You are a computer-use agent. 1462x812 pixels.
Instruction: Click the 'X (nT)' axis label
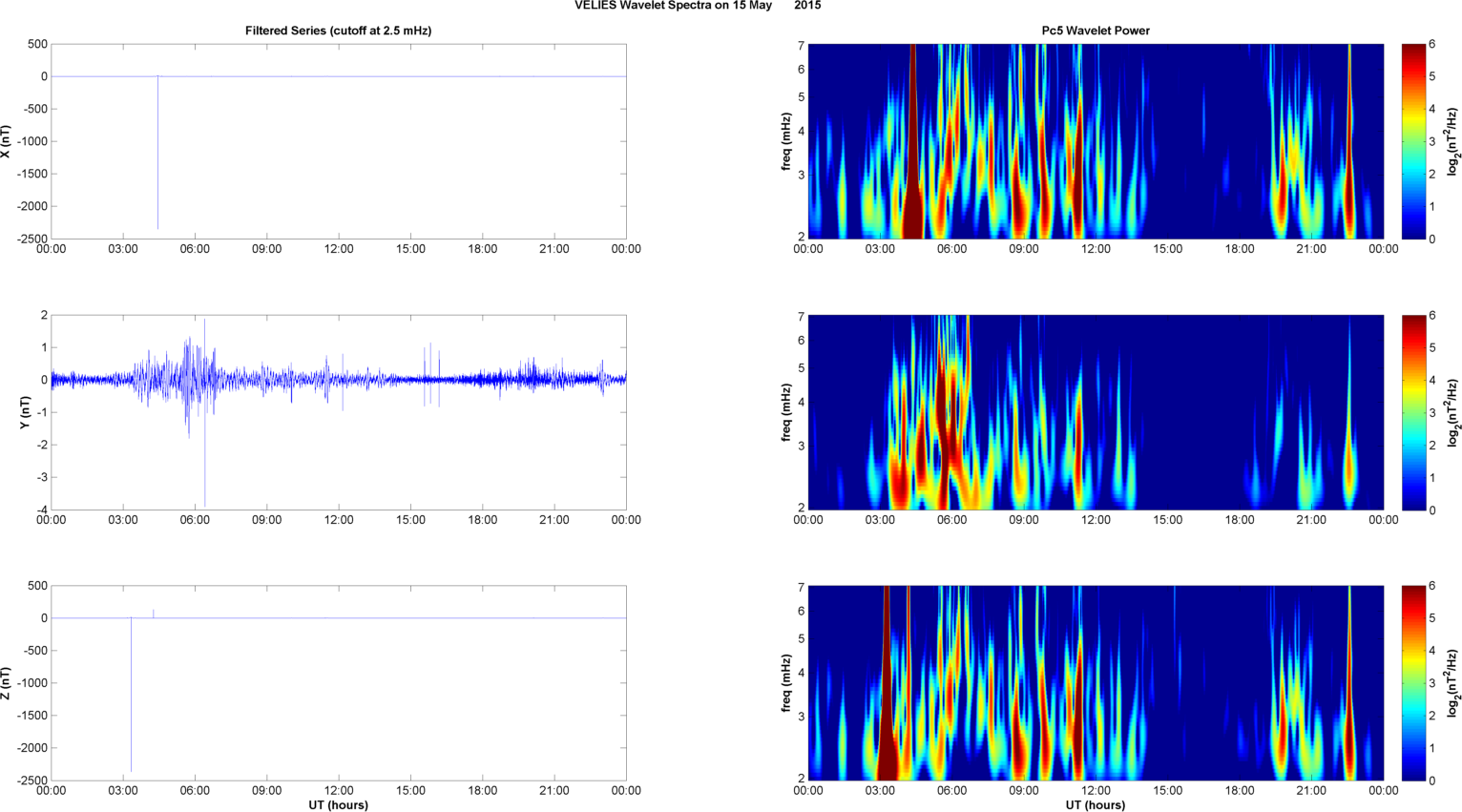pyautogui.click(x=6, y=141)
